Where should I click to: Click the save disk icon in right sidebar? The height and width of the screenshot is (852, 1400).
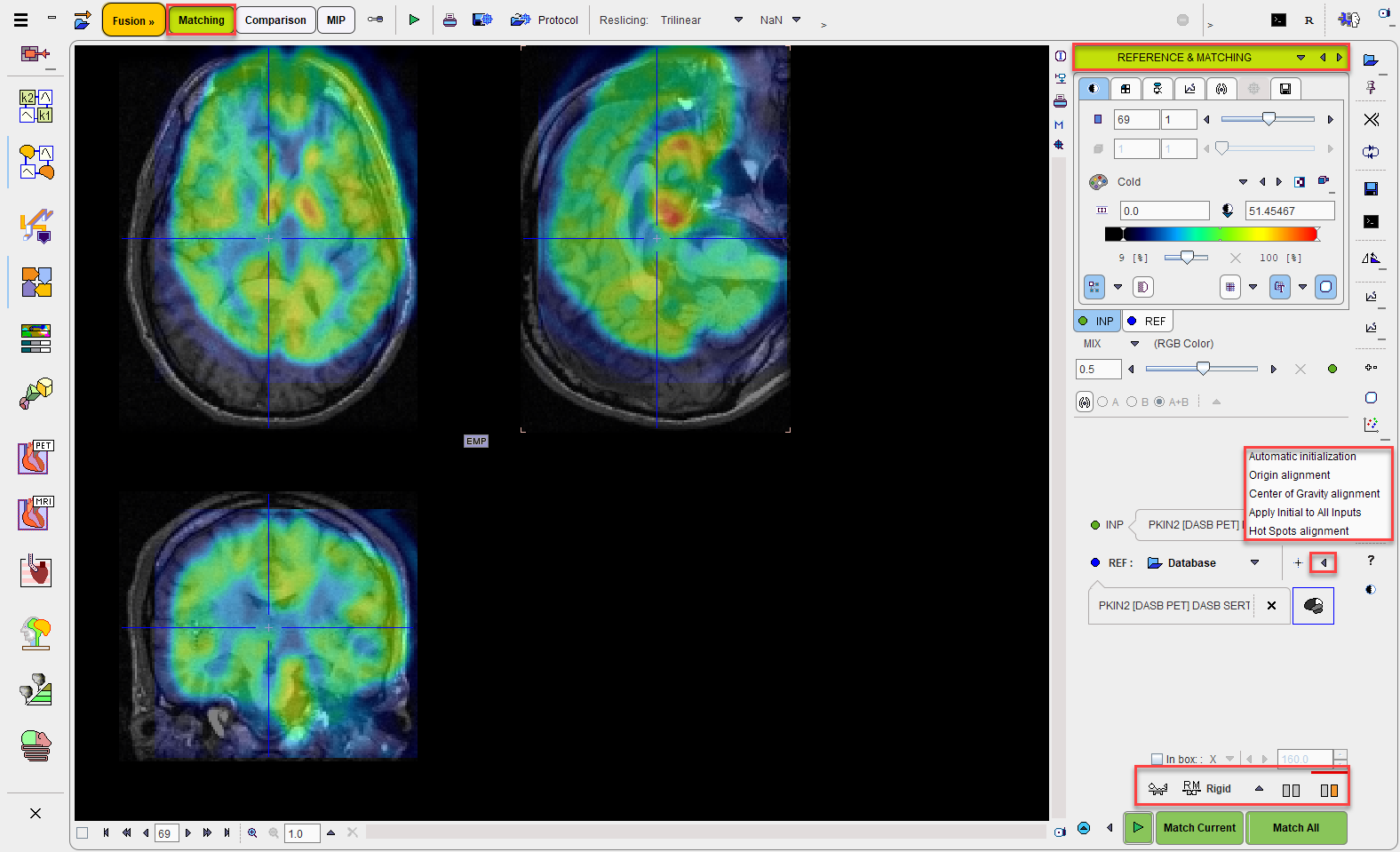pos(1371,188)
